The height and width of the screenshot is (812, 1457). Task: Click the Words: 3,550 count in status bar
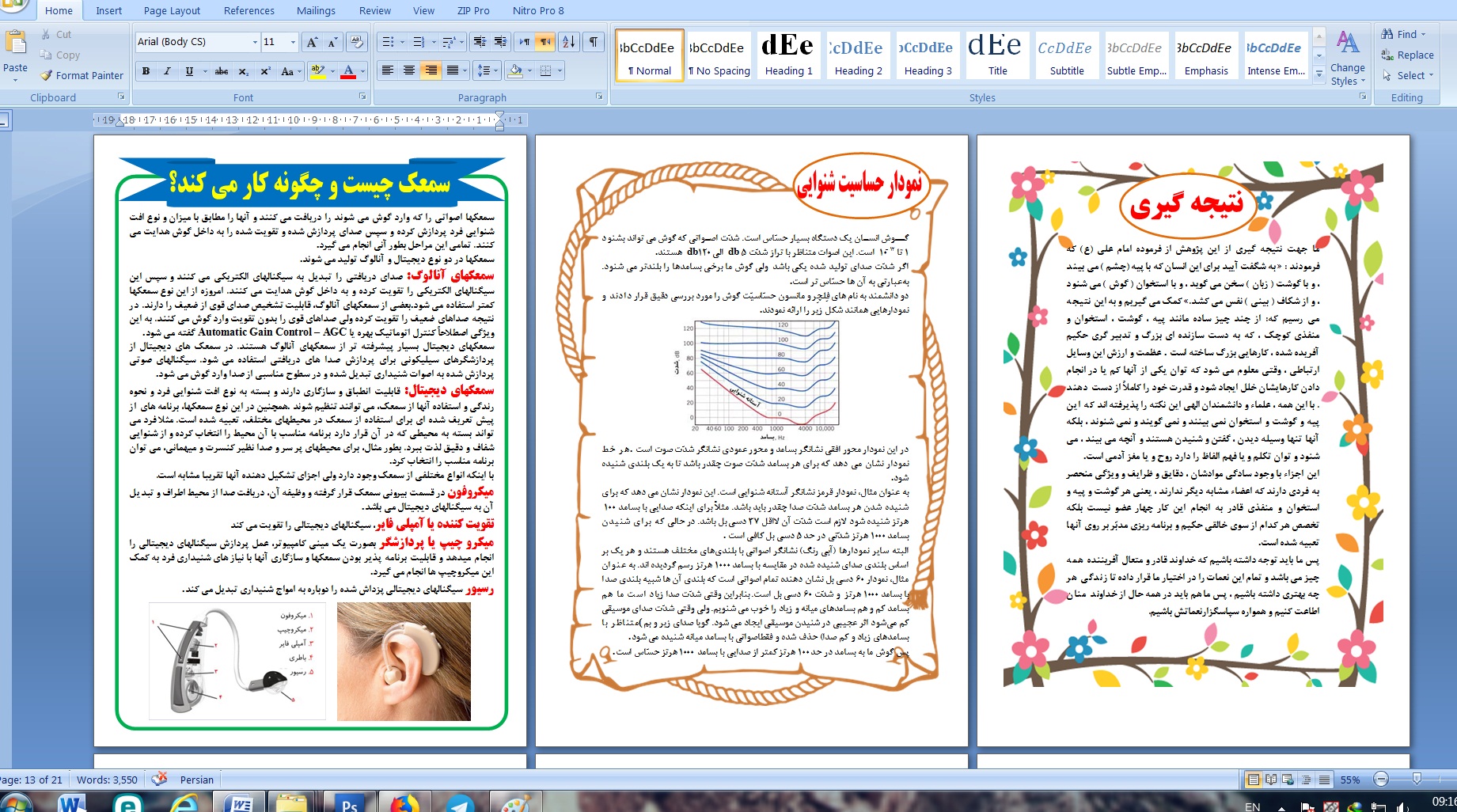click(107, 780)
